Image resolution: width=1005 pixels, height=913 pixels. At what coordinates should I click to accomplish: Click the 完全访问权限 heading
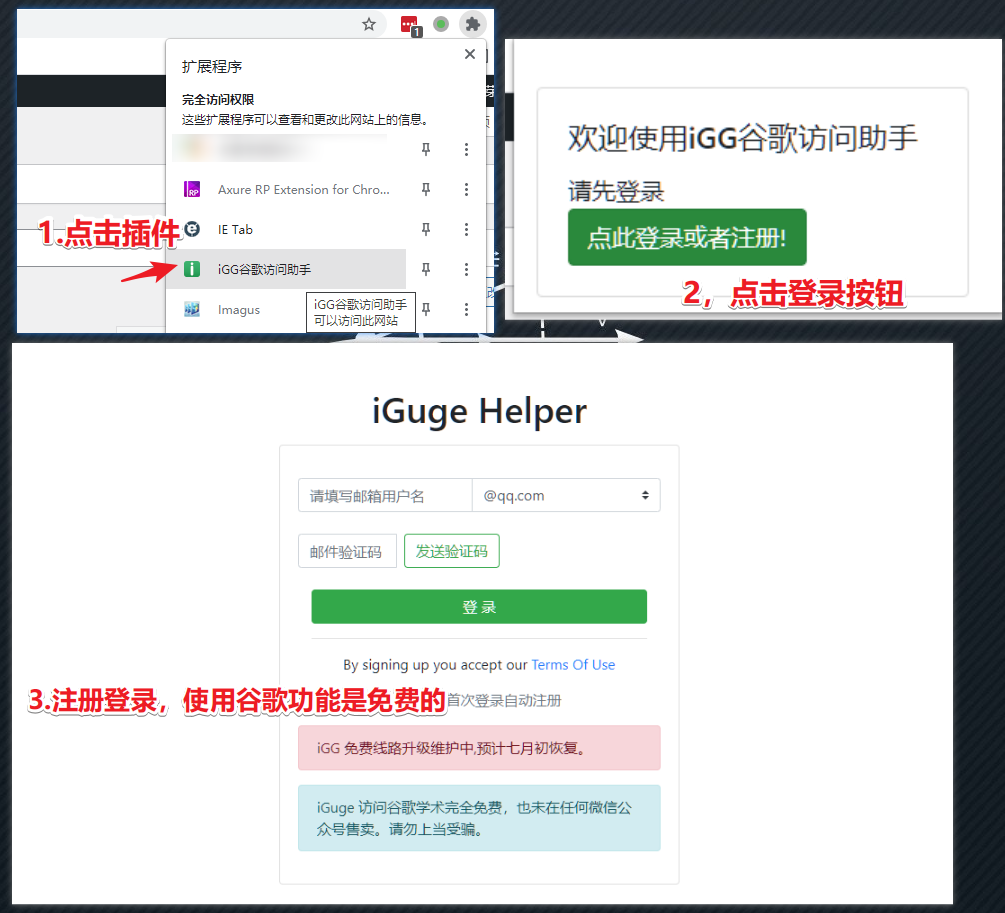click(x=218, y=99)
